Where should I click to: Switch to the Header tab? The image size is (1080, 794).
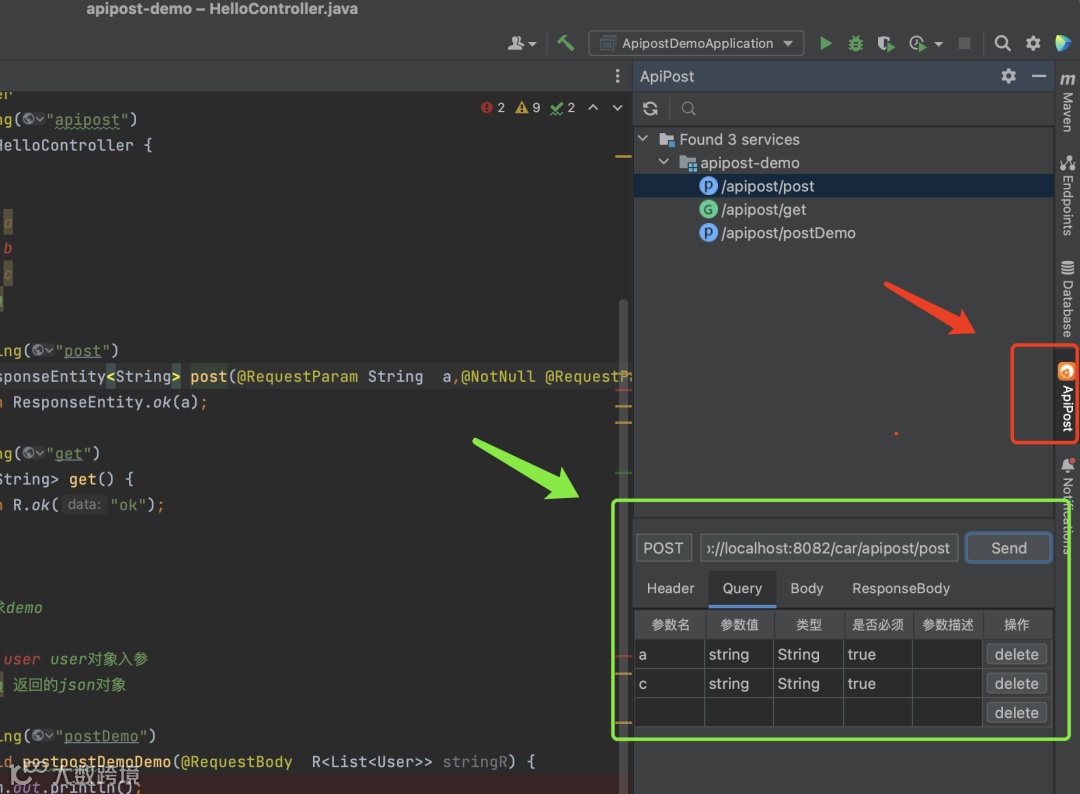coord(670,588)
